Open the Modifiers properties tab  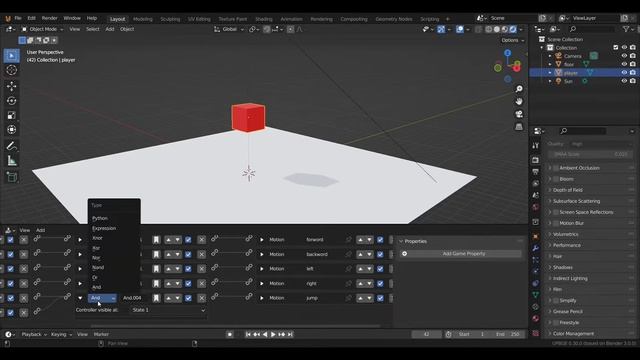[536, 248]
